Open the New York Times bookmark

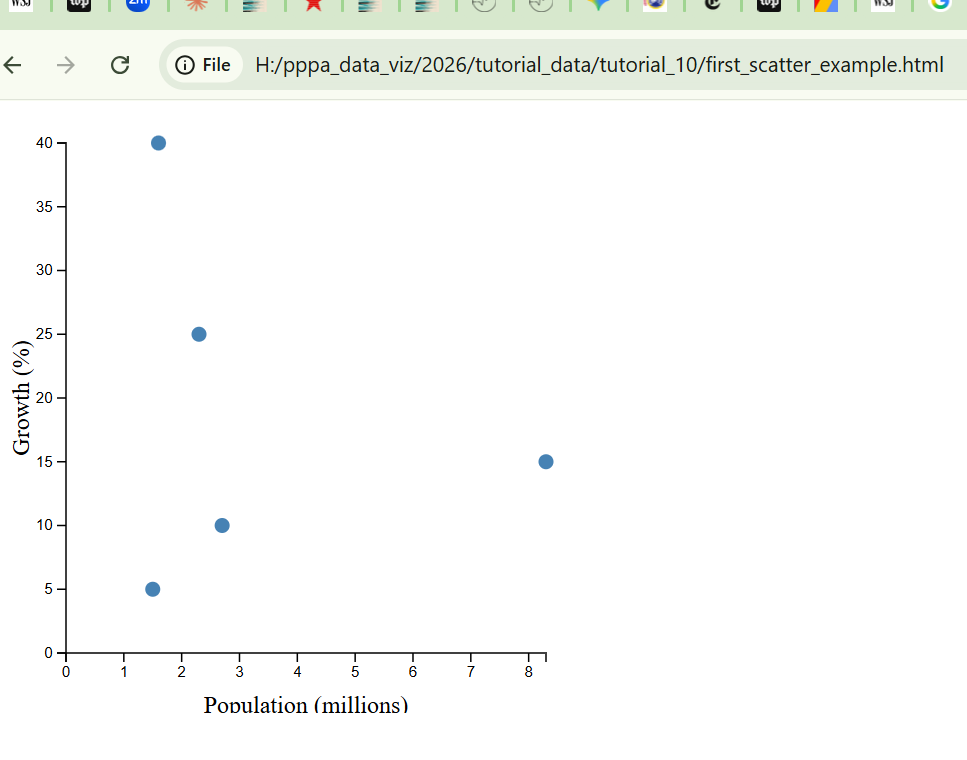tap(712, 4)
